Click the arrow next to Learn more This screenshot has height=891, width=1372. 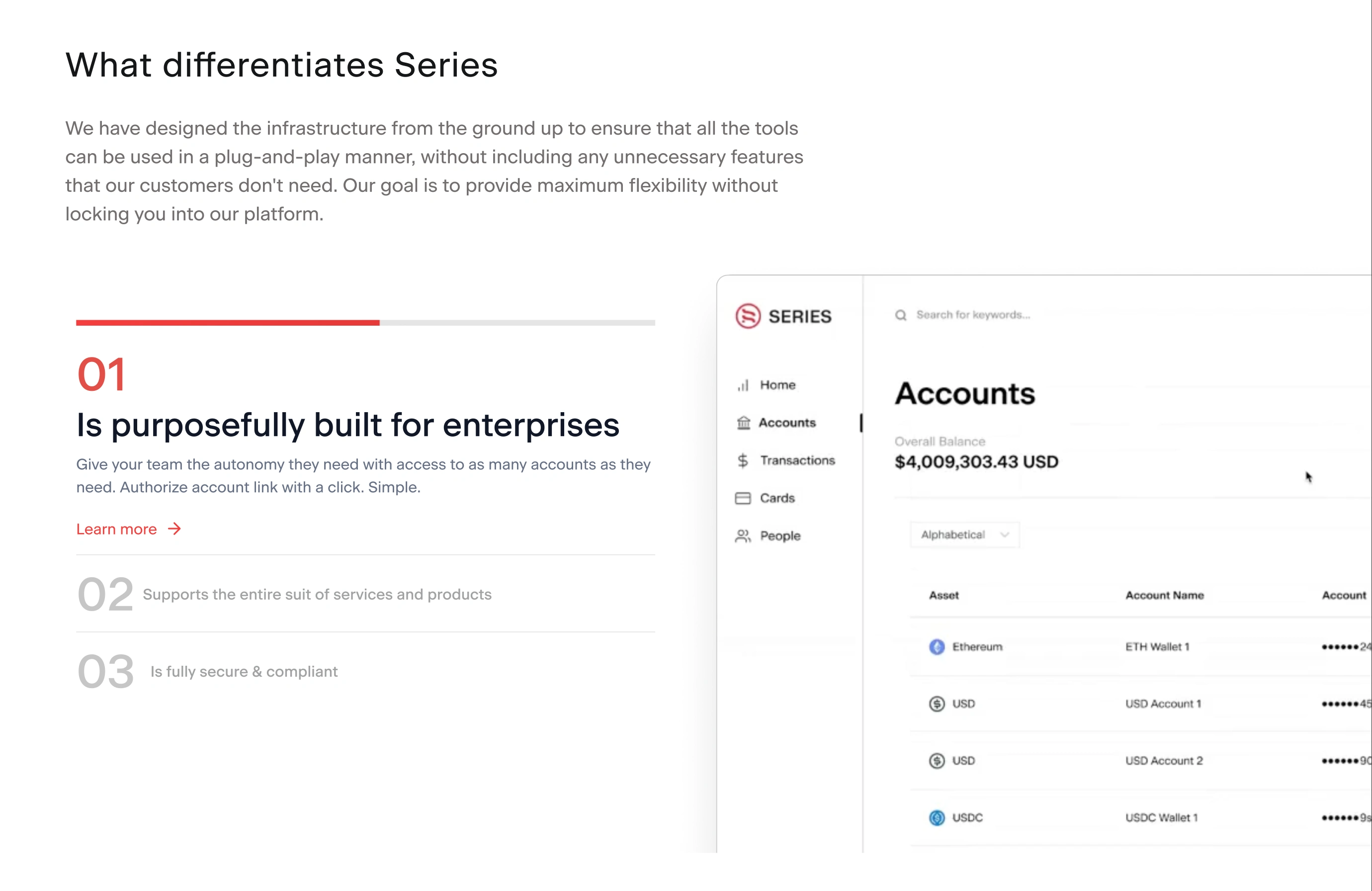tap(174, 529)
